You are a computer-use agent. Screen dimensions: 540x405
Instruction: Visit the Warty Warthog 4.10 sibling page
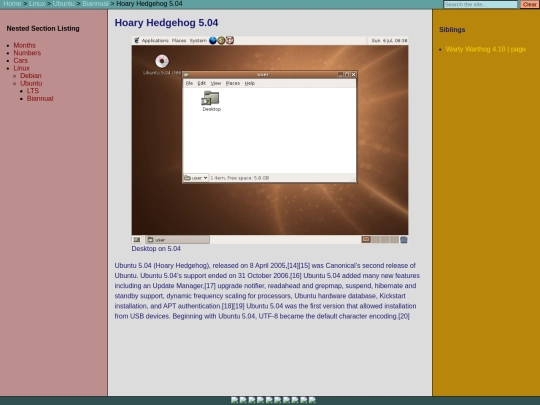[x=486, y=49]
